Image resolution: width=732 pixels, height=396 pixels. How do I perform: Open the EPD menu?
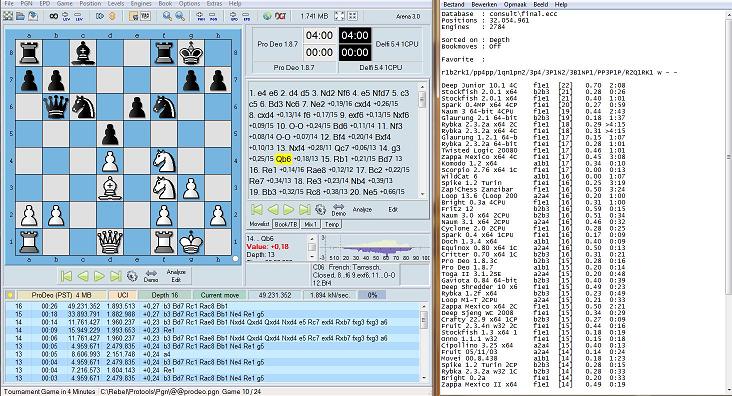click(45, 3)
